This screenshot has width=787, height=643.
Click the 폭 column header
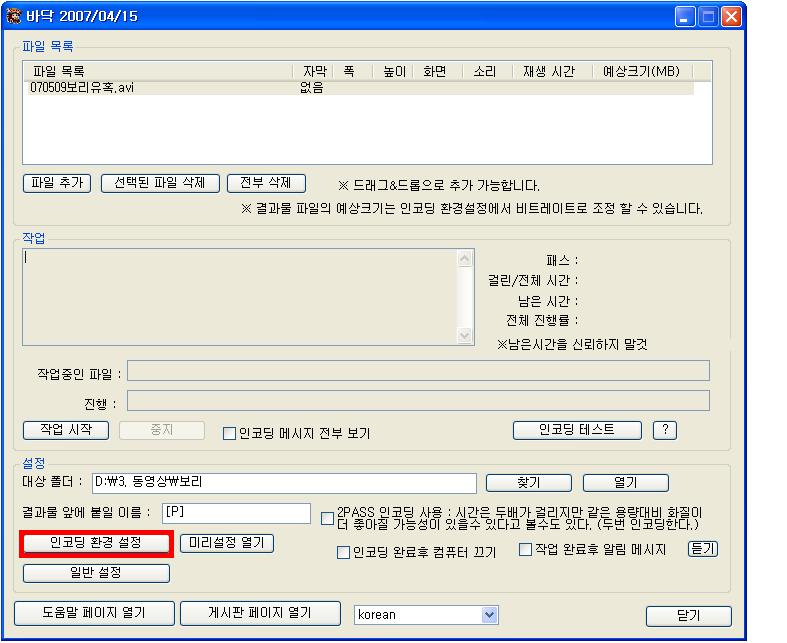(x=352, y=71)
